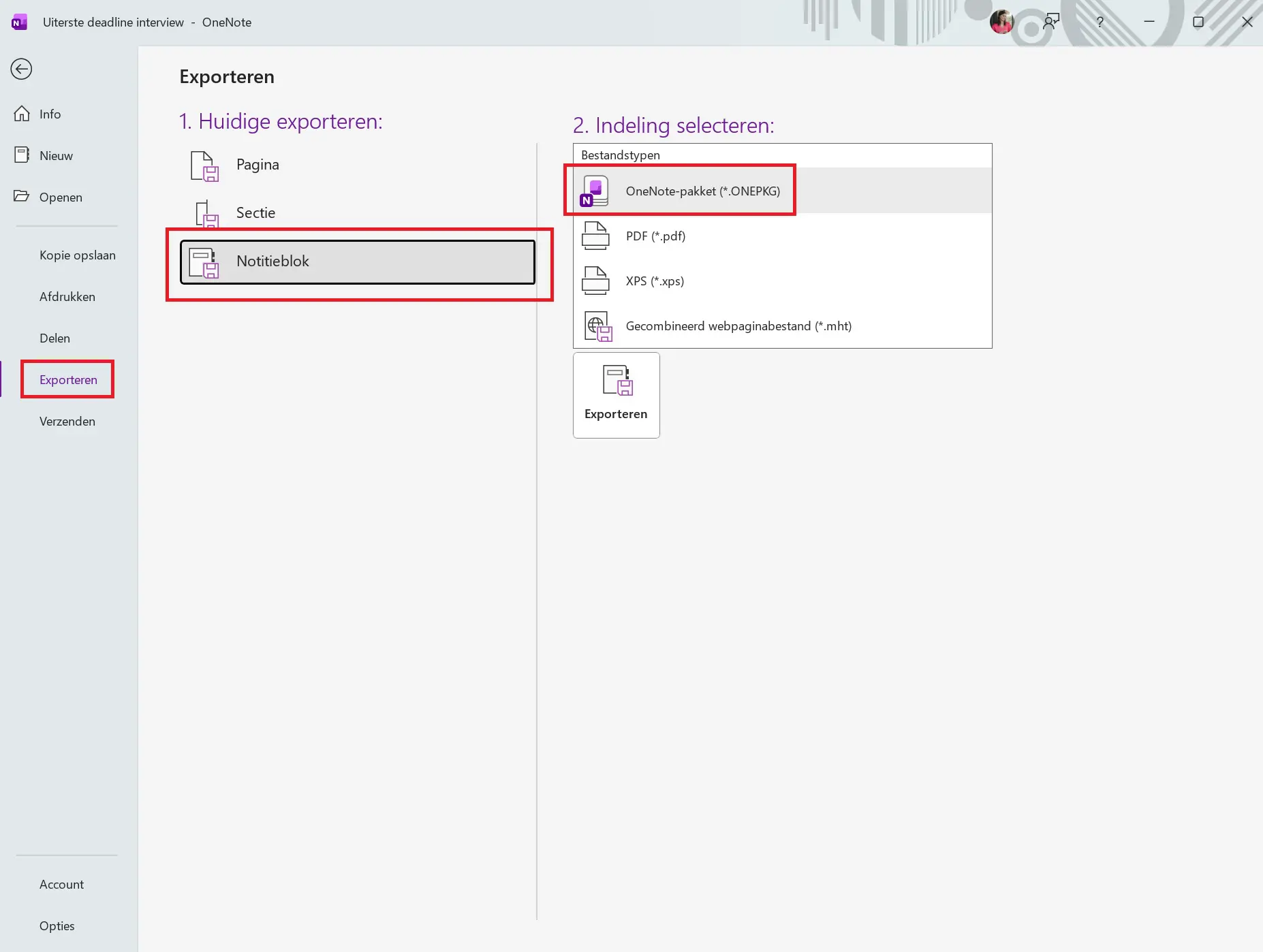Viewport: 1263px width, 952px height.
Task: Click the share with people icon
Action: [1050, 22]
